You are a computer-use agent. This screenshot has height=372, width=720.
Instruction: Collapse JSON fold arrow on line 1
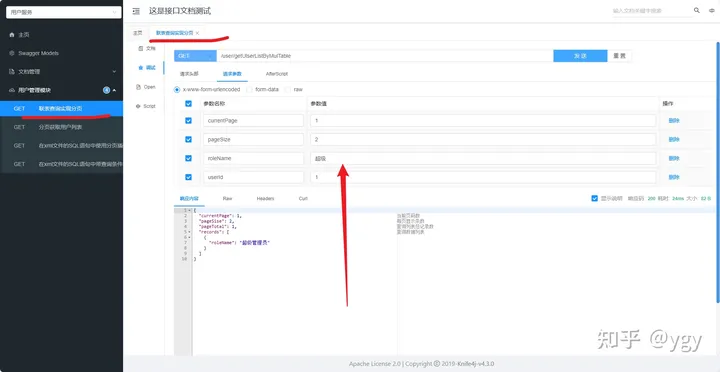[190, 210]
